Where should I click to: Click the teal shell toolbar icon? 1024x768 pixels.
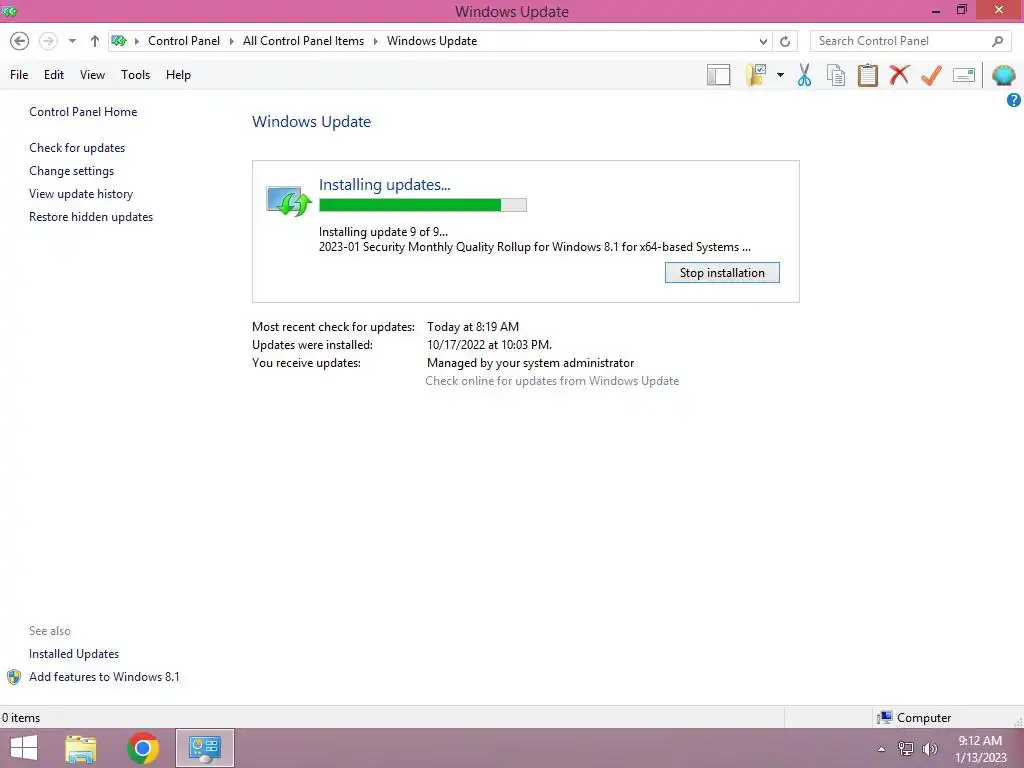click(1003, 75)
